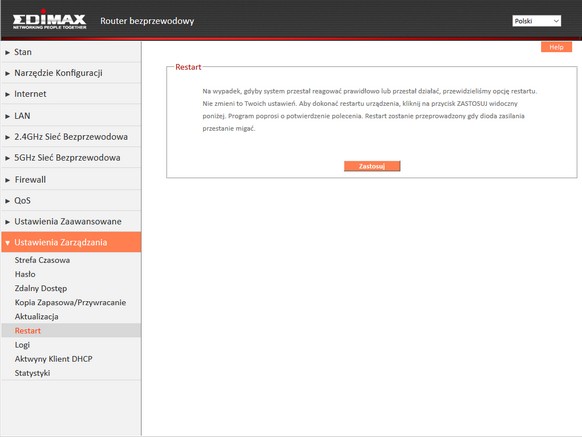Screen dimensions: 582x437
Task: Expand 5GHz Sieć Bezprzewodowa section
Action: click(x=71, y=157)
